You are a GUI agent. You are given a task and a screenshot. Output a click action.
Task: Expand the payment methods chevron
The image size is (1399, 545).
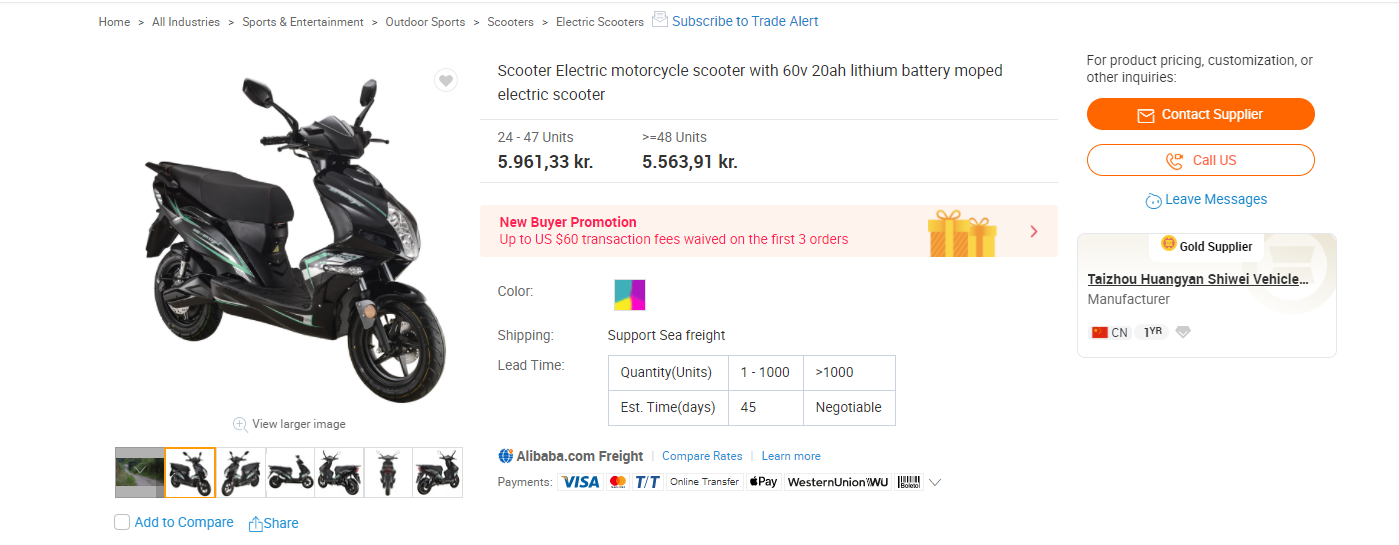pyautogui.click(x=935, y=482)
